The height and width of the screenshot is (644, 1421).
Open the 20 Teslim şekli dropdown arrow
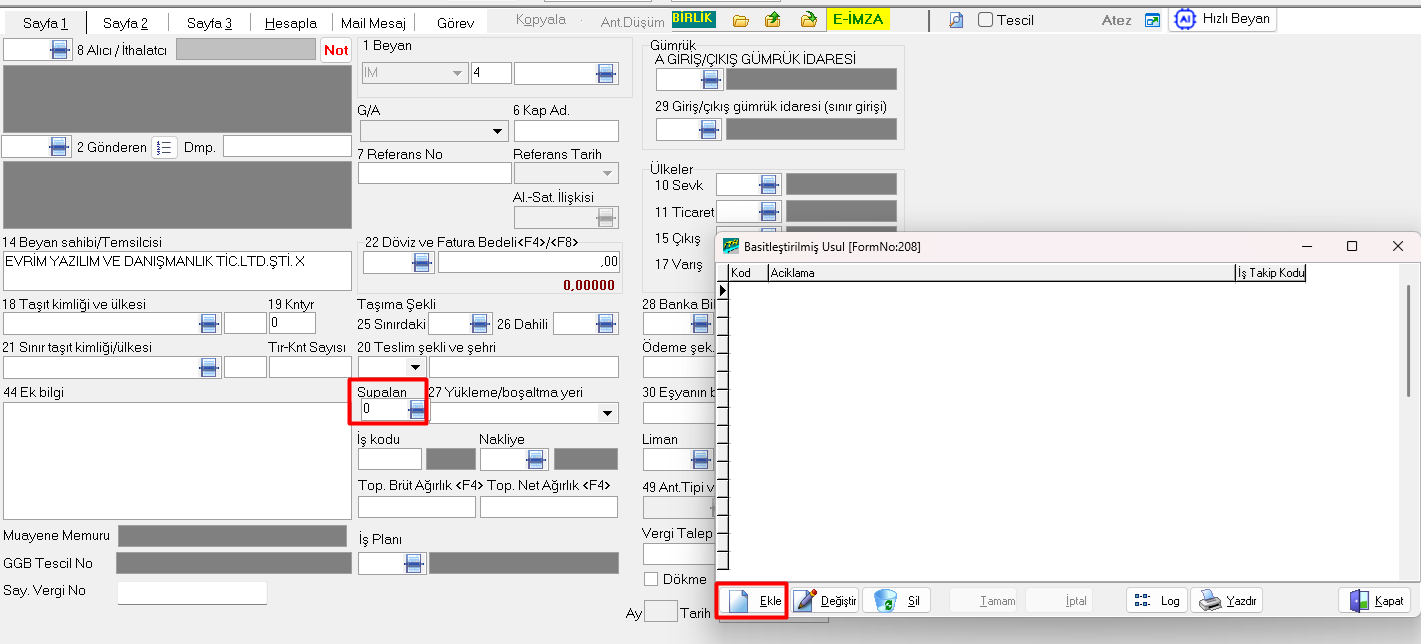[415, 367]
